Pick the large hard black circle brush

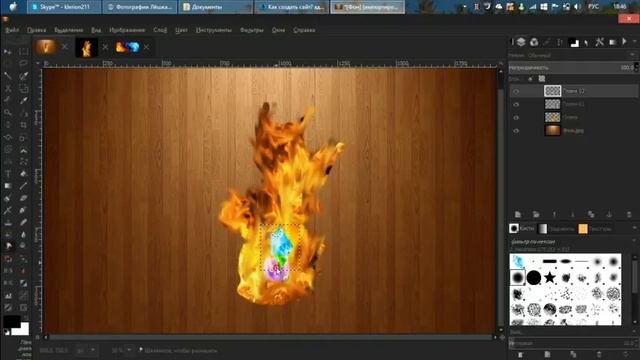533,278
